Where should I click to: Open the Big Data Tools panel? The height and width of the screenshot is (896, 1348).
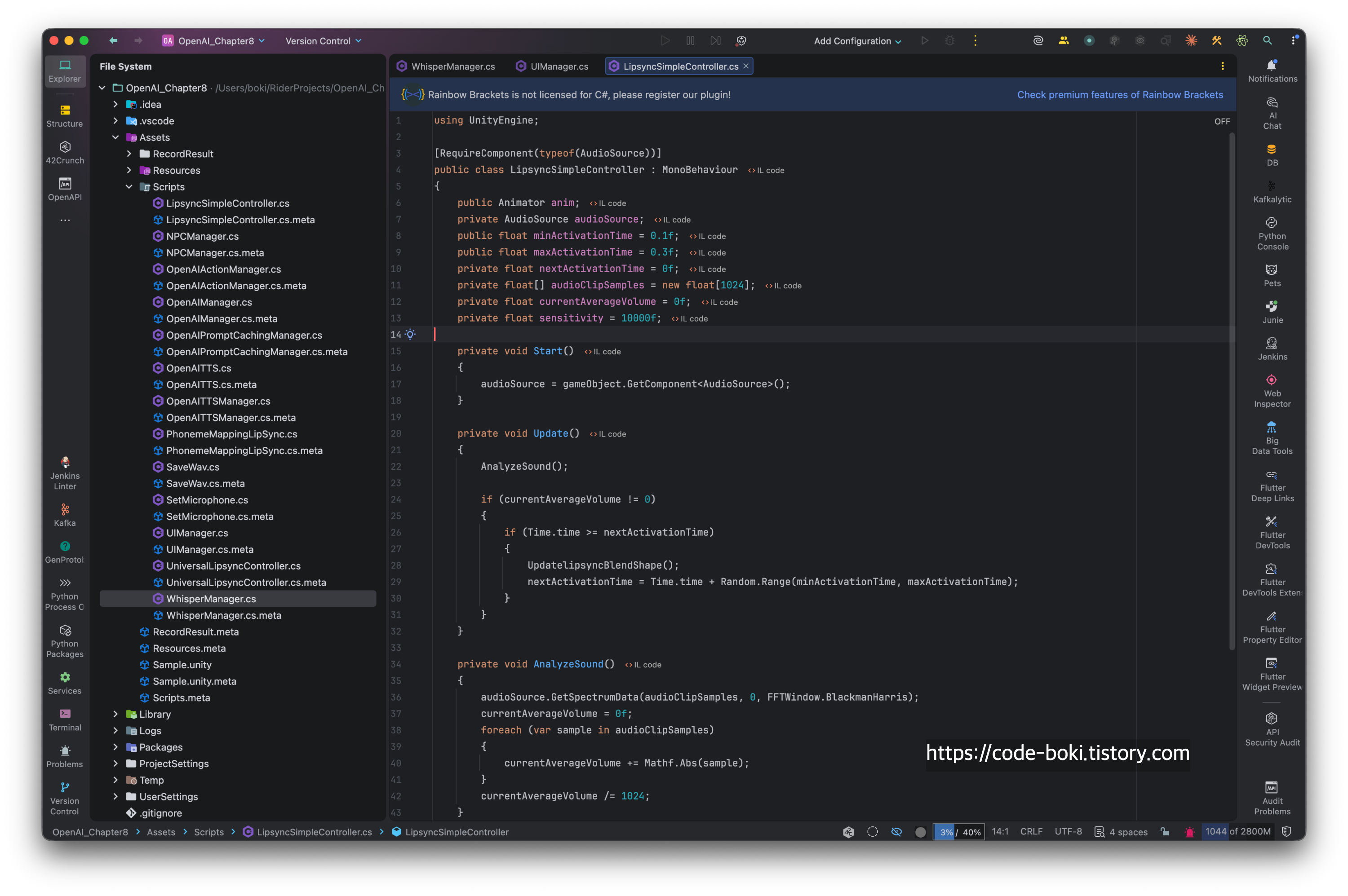1272,438
